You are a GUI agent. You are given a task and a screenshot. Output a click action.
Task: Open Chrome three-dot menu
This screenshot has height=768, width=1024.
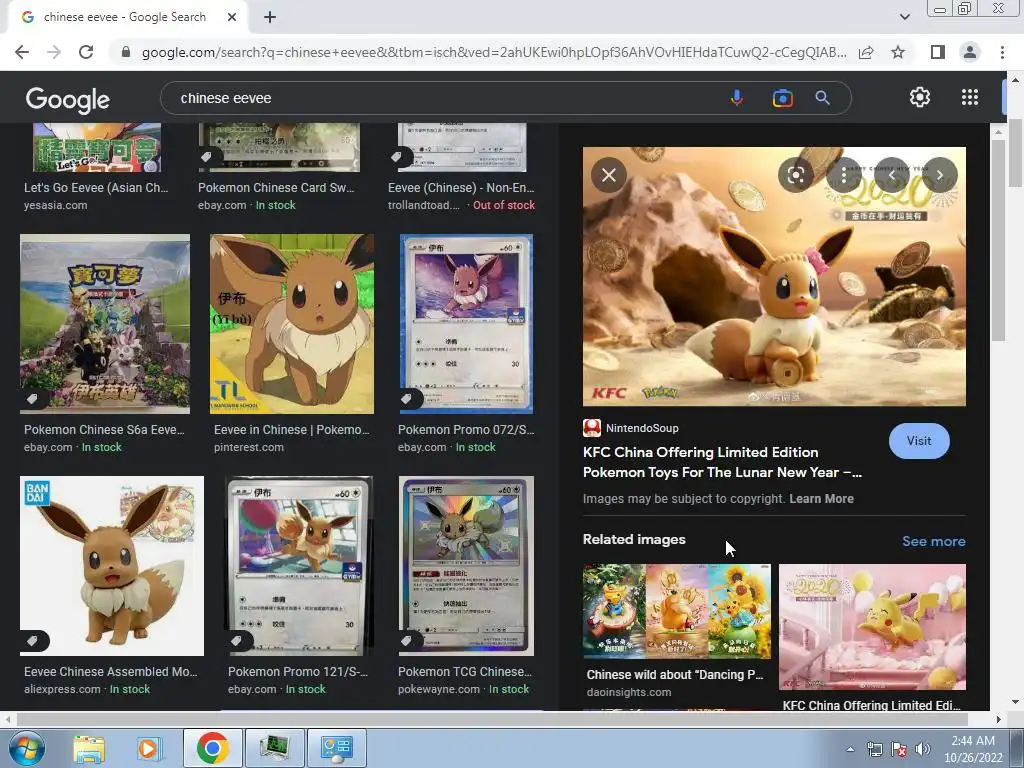[x=1002, y=52]
